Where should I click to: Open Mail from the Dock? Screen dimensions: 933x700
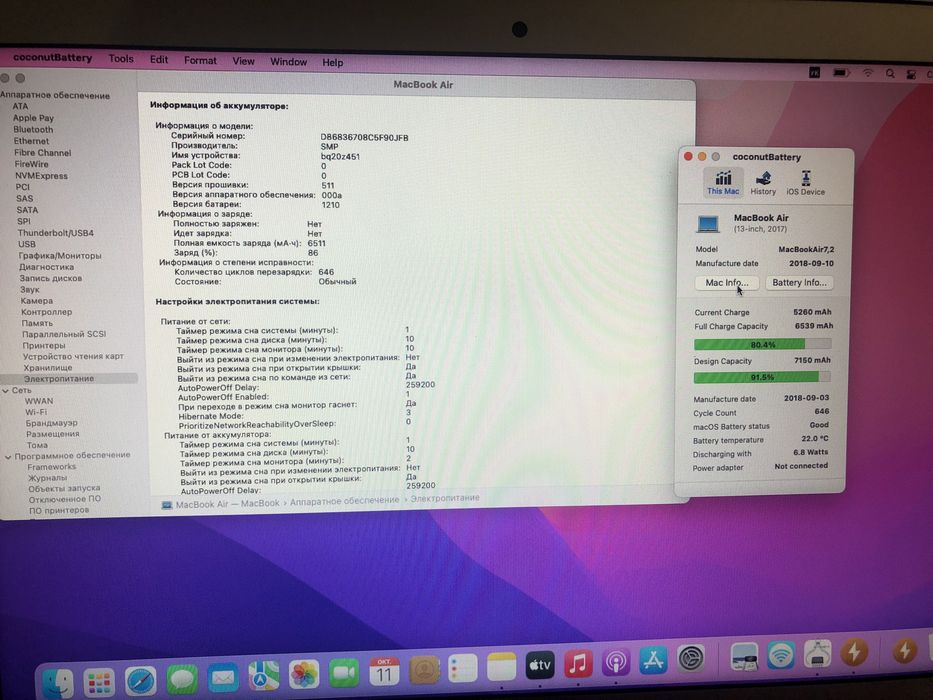pyautogui.click(x=223, y=677)
